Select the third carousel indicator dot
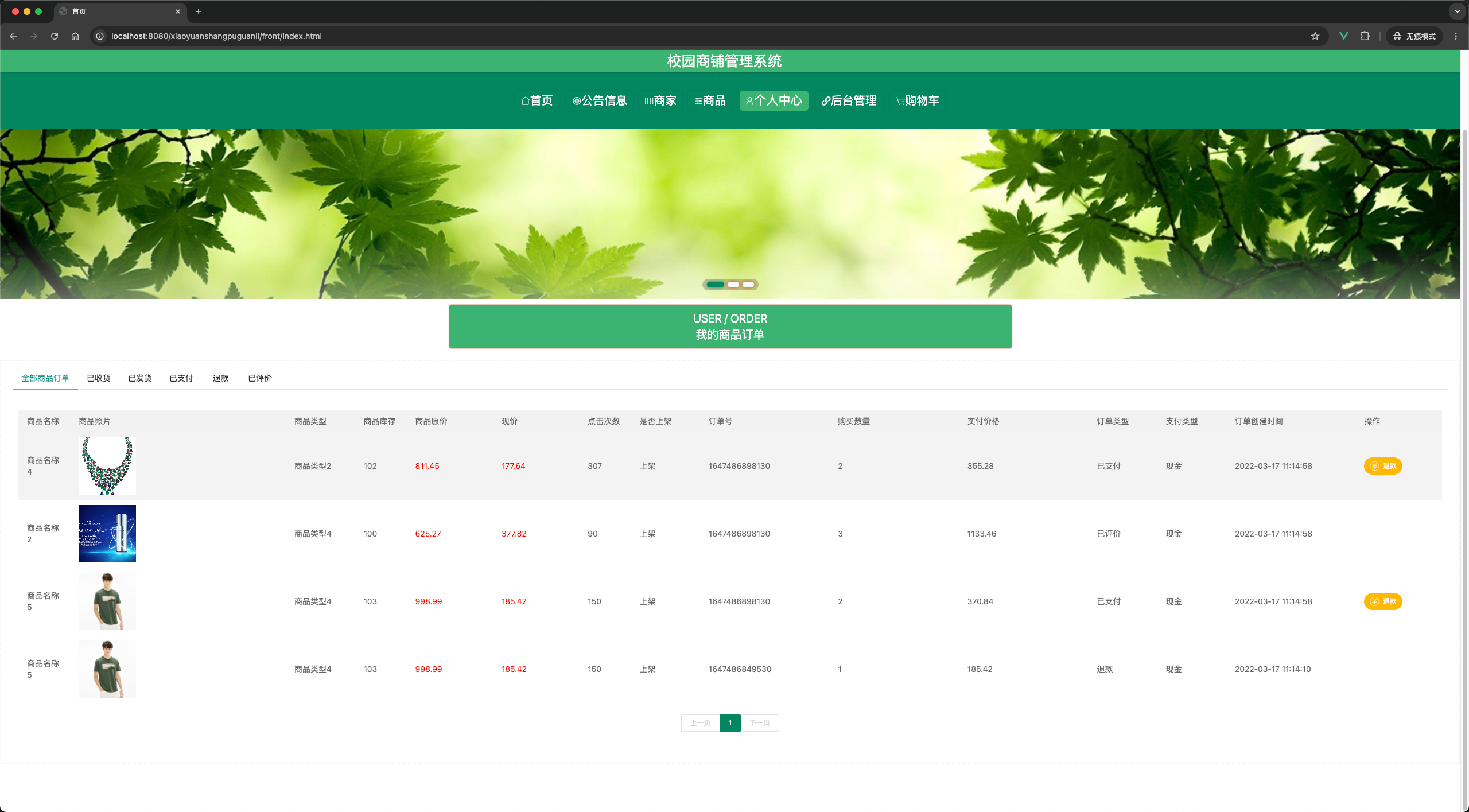This screenshot has height=812, width=1469. tap(748, 285)
